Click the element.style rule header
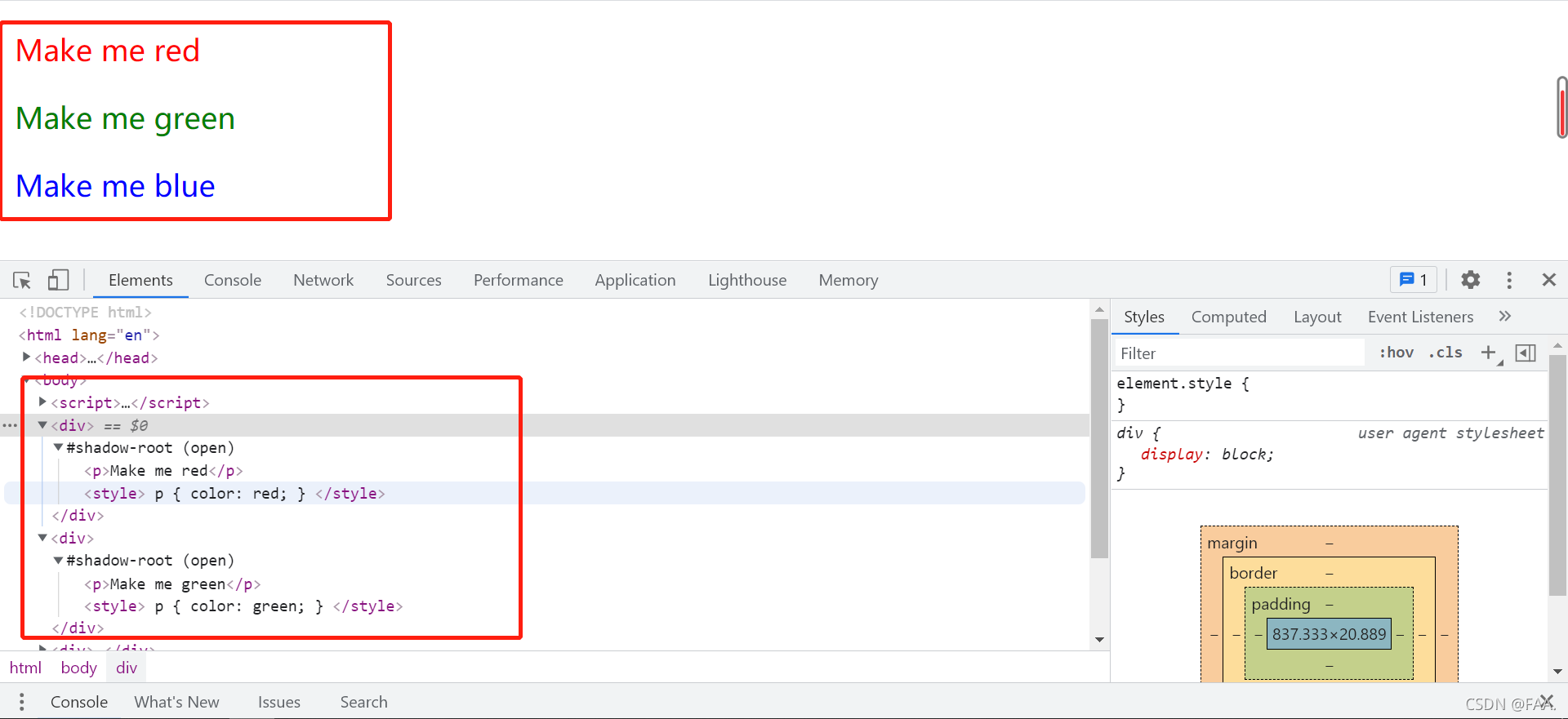Image resolution: width=1568 pixels, height=719 pixels. coord(1183,383)
